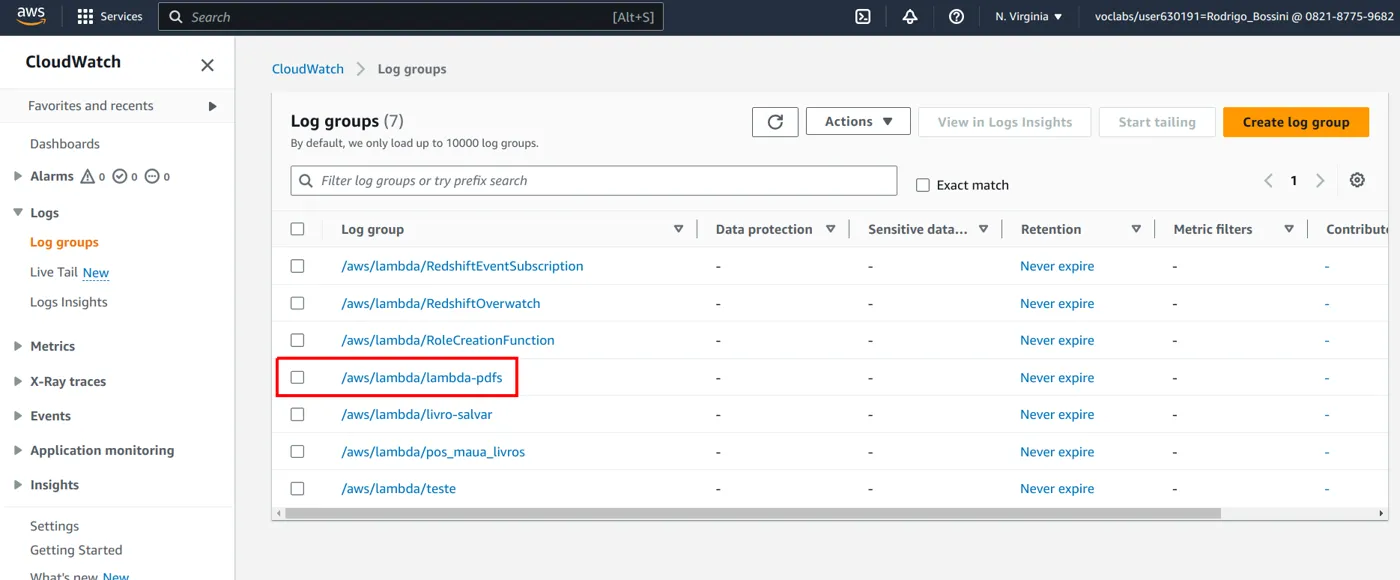Check the livro-salvar row checkbox
Viewport: 1400px width, 580px height.
tap(297, 414)
